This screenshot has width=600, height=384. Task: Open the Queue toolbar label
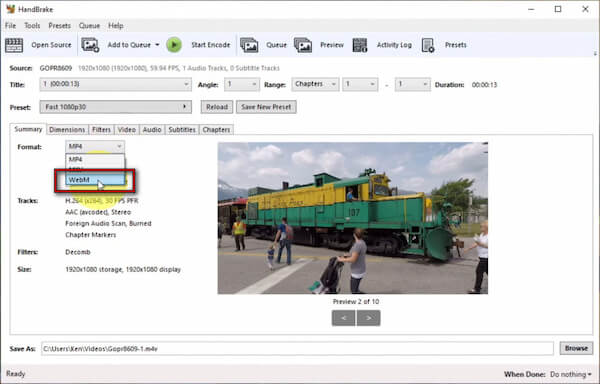coord(276,45)
